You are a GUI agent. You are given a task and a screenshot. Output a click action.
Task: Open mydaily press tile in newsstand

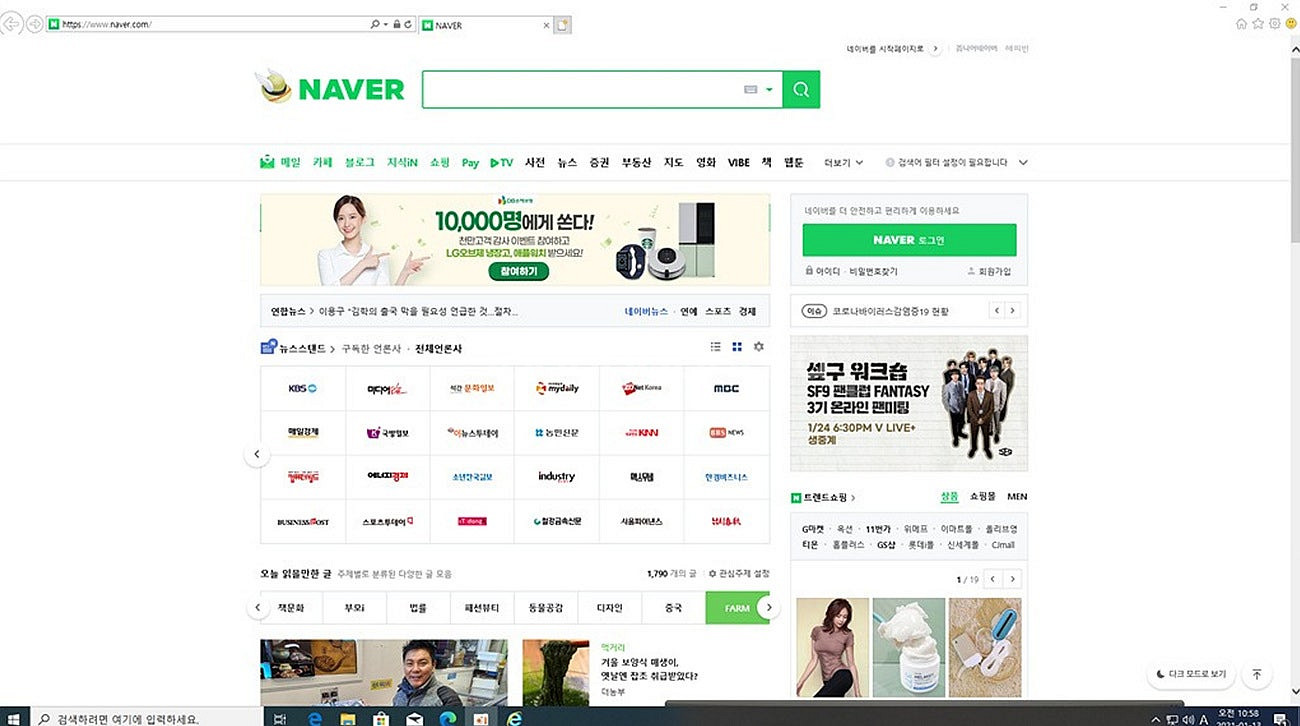click(x=557, y=388)
